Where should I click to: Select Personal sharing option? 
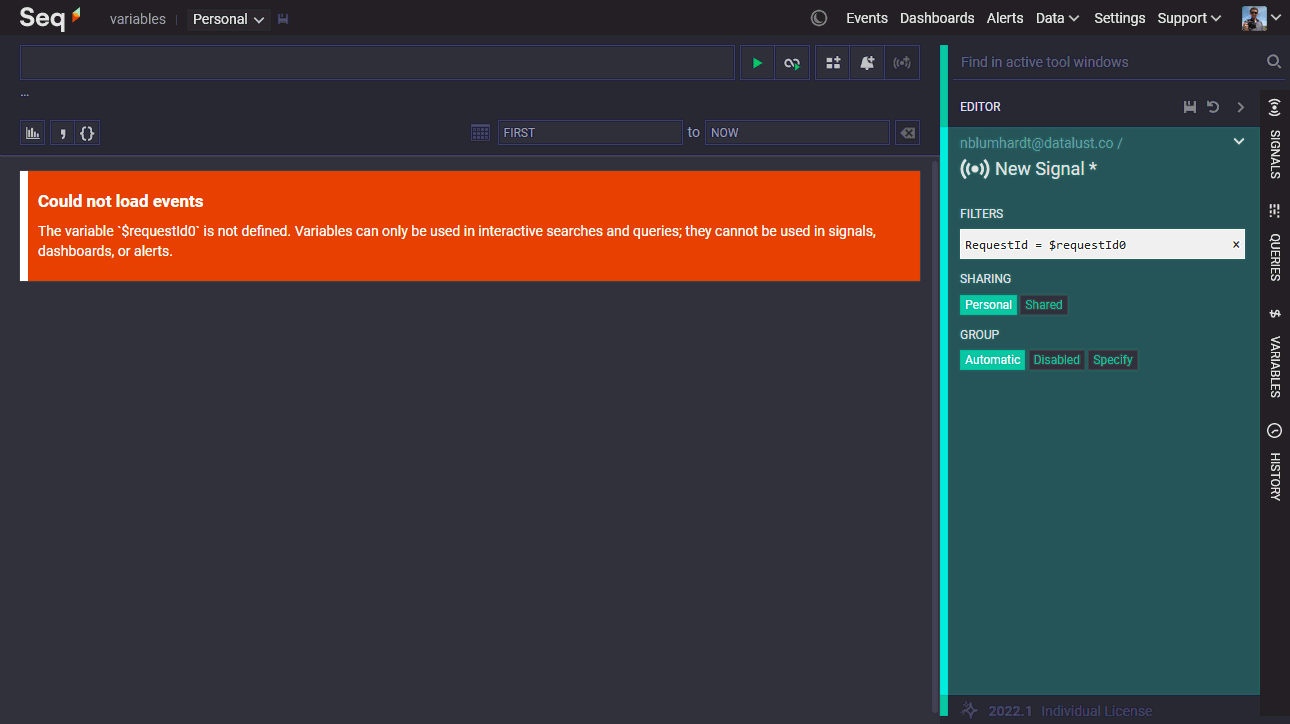[x=988, y=305]
